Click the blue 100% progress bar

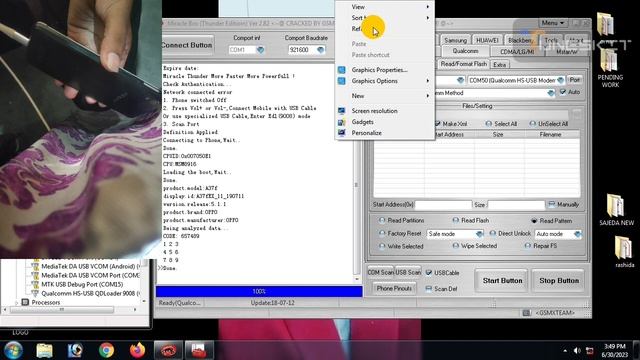[259, 291]
